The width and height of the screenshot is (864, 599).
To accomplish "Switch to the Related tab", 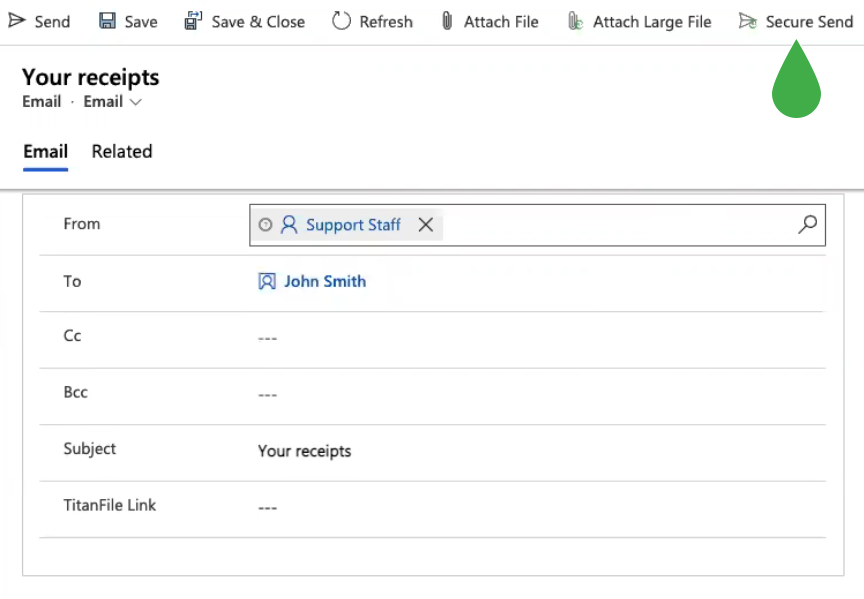I will click(x=122, y=152).
